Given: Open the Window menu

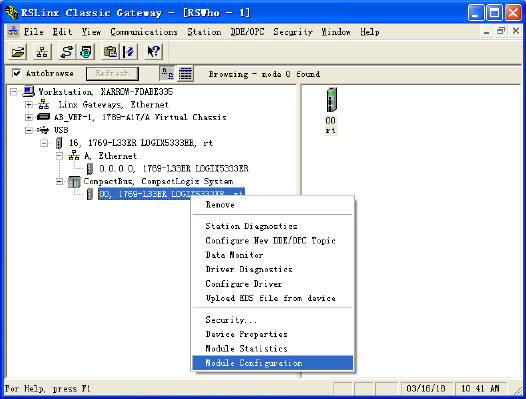Looking at the screenshot, I should [336, 32].
